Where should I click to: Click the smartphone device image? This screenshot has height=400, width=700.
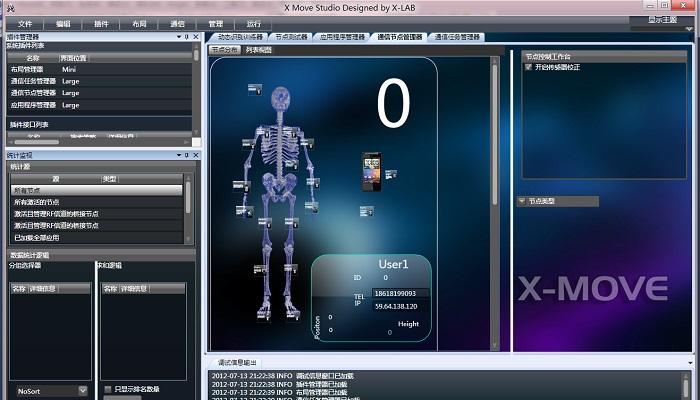pyautogui.click(x=372, y=172)
